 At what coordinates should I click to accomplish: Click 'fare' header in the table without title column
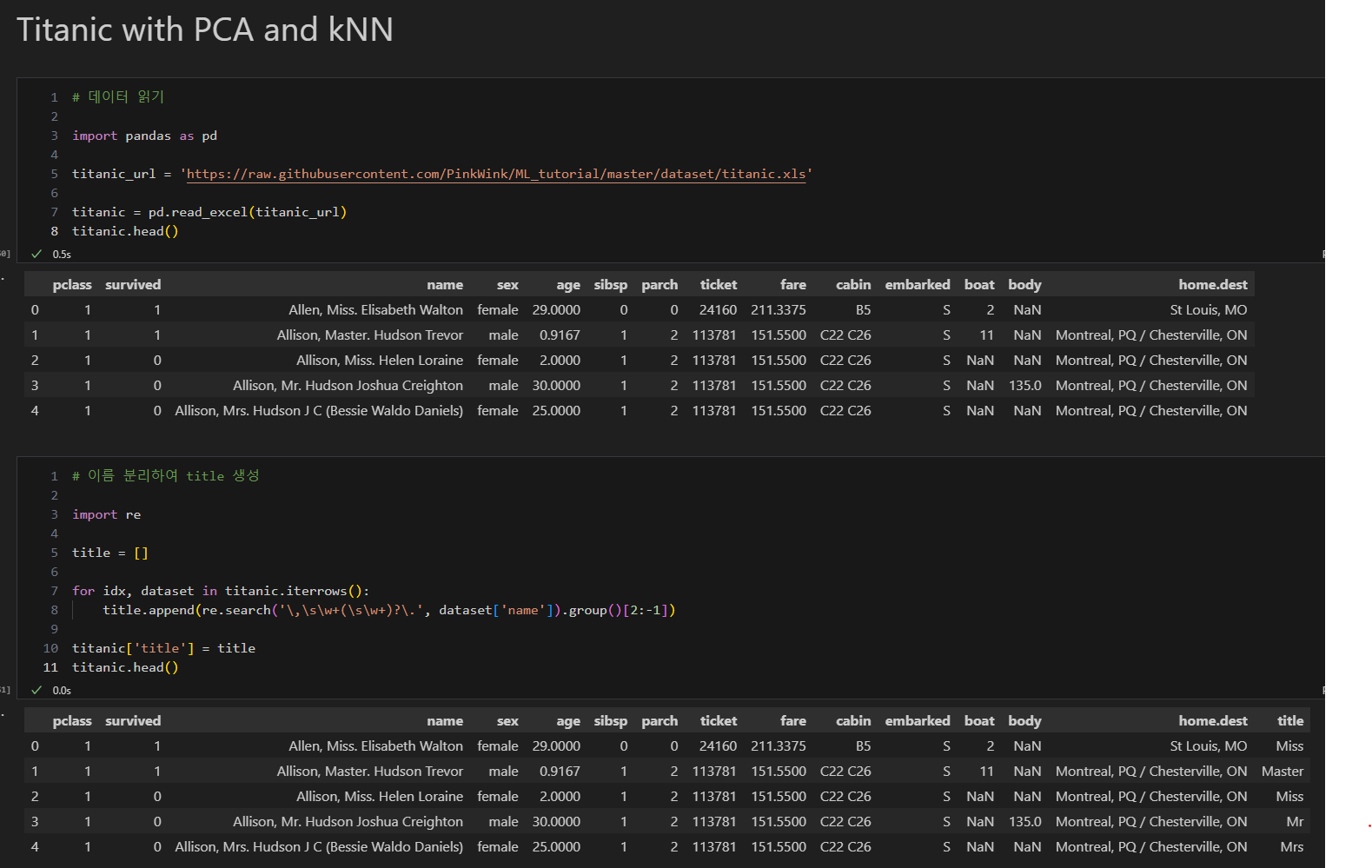(x=793, y=285)
